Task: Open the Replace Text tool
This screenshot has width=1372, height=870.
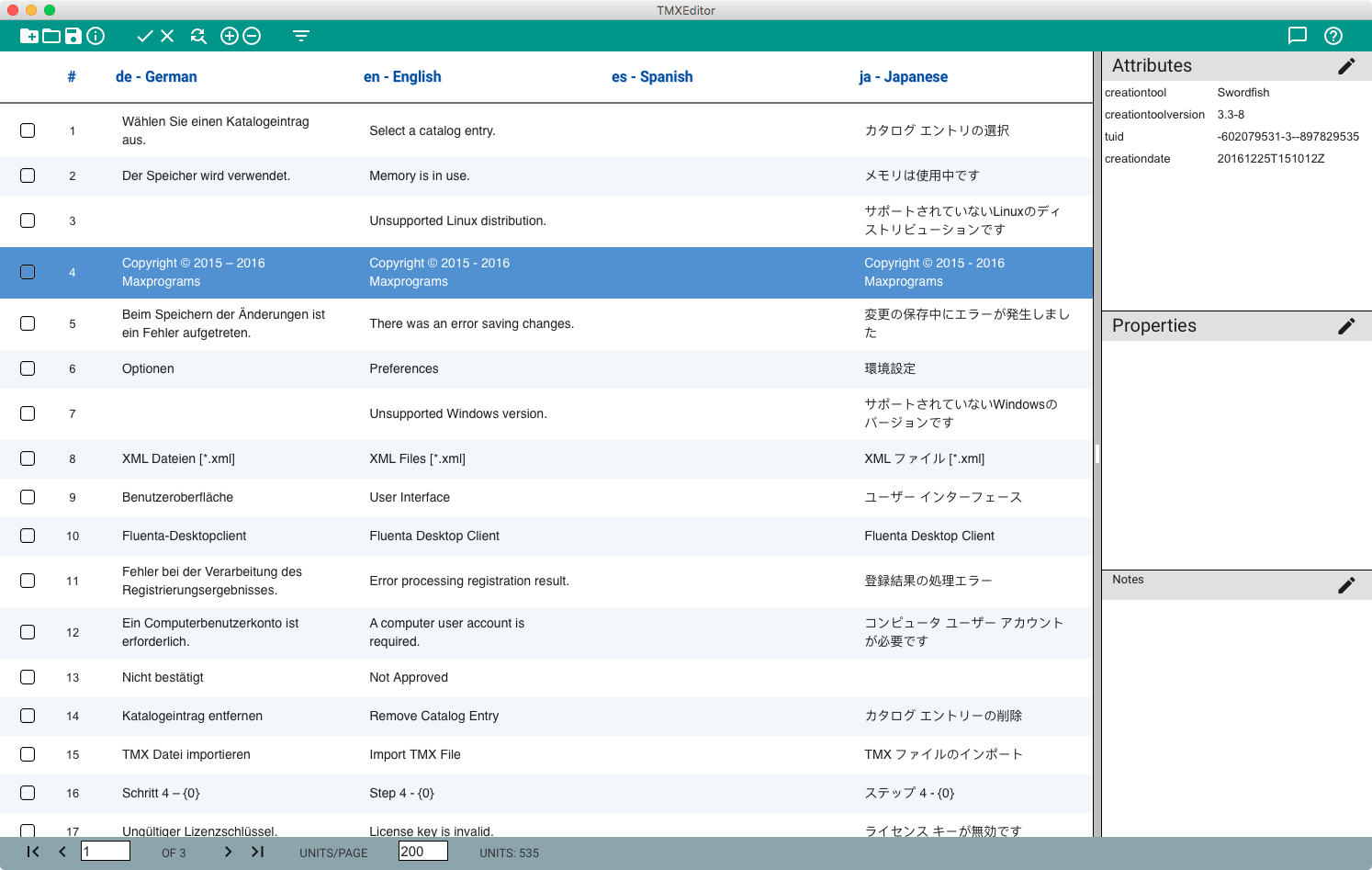Action: (198, 36)
